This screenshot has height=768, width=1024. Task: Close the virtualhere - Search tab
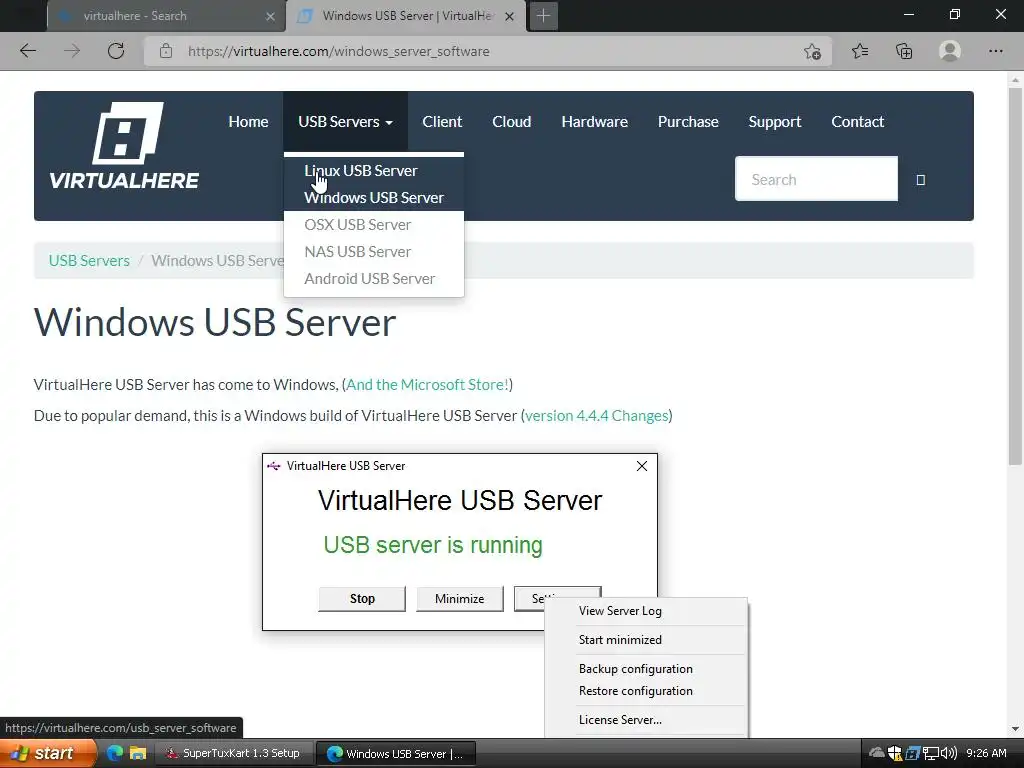[270, 16]
